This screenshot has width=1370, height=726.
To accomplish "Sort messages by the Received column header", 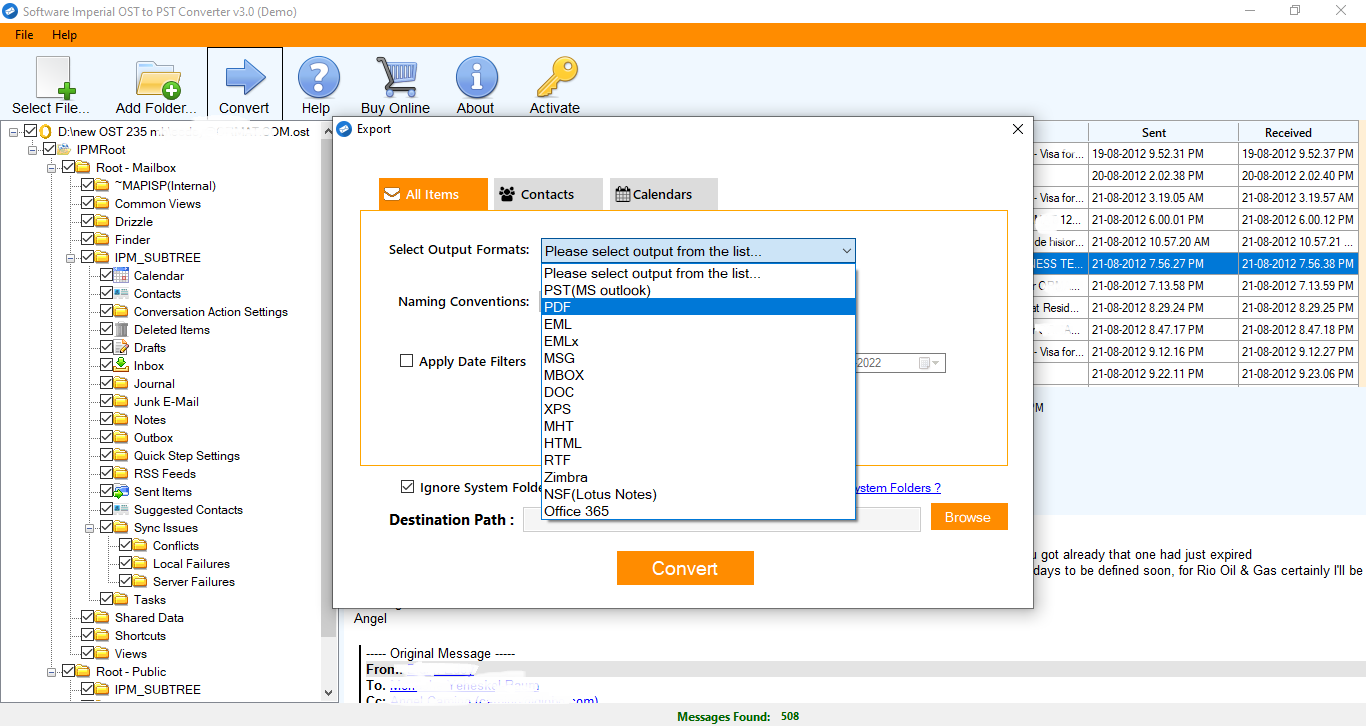I will click(1298, 132).
